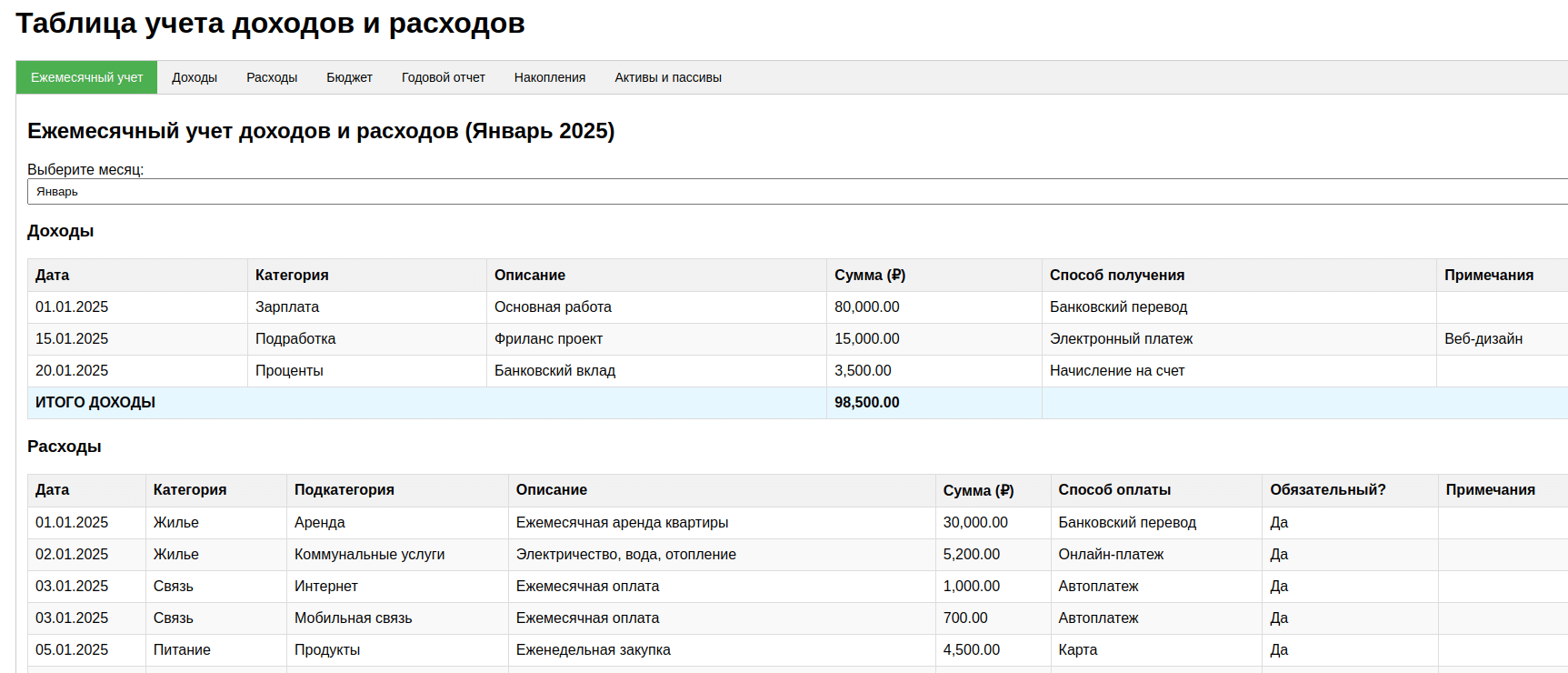The image size is (1568, 673).
Task: Click the Зарплата category cell in income
Action: point(287,307)
